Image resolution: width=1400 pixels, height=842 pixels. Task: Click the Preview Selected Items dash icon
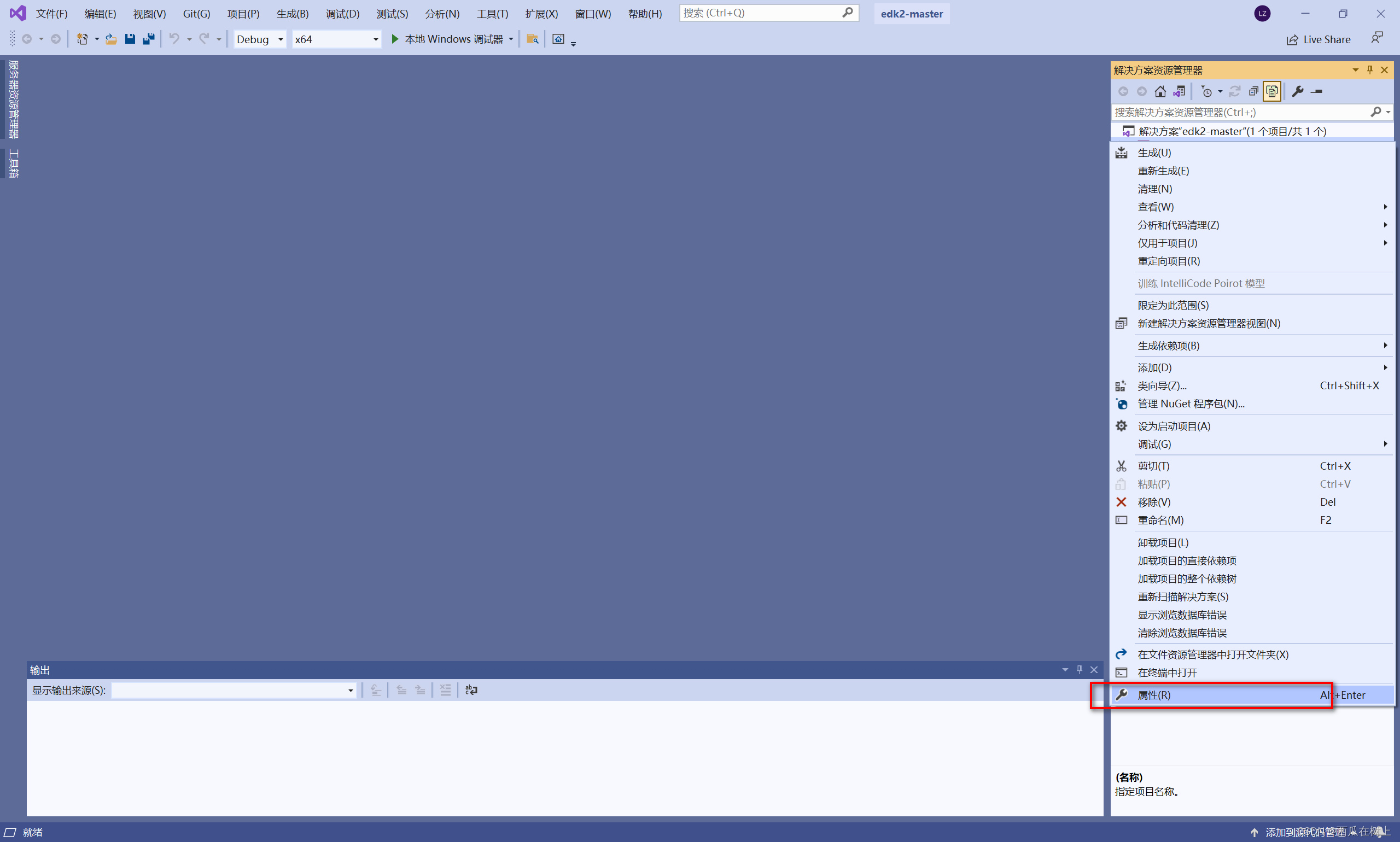pyautogui.click(x=1316, y=91)
